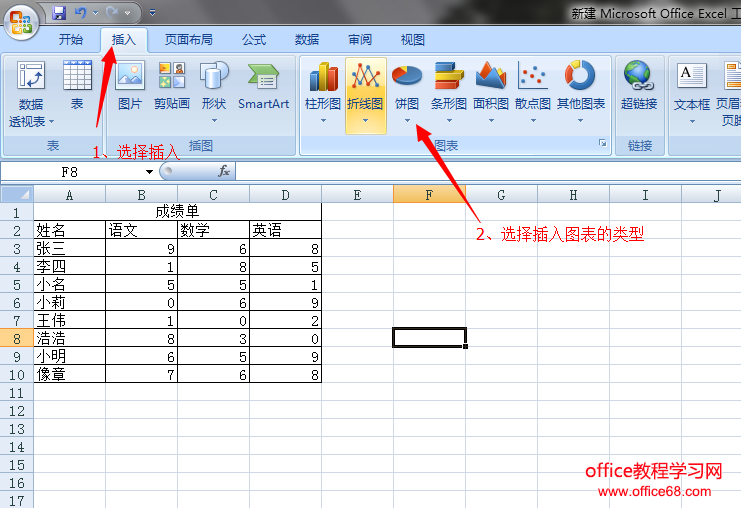Image resolution: width=741 pixels, height=508 pixels.
Task: Select the cell containing 王伟
Action: coord(69,320)
